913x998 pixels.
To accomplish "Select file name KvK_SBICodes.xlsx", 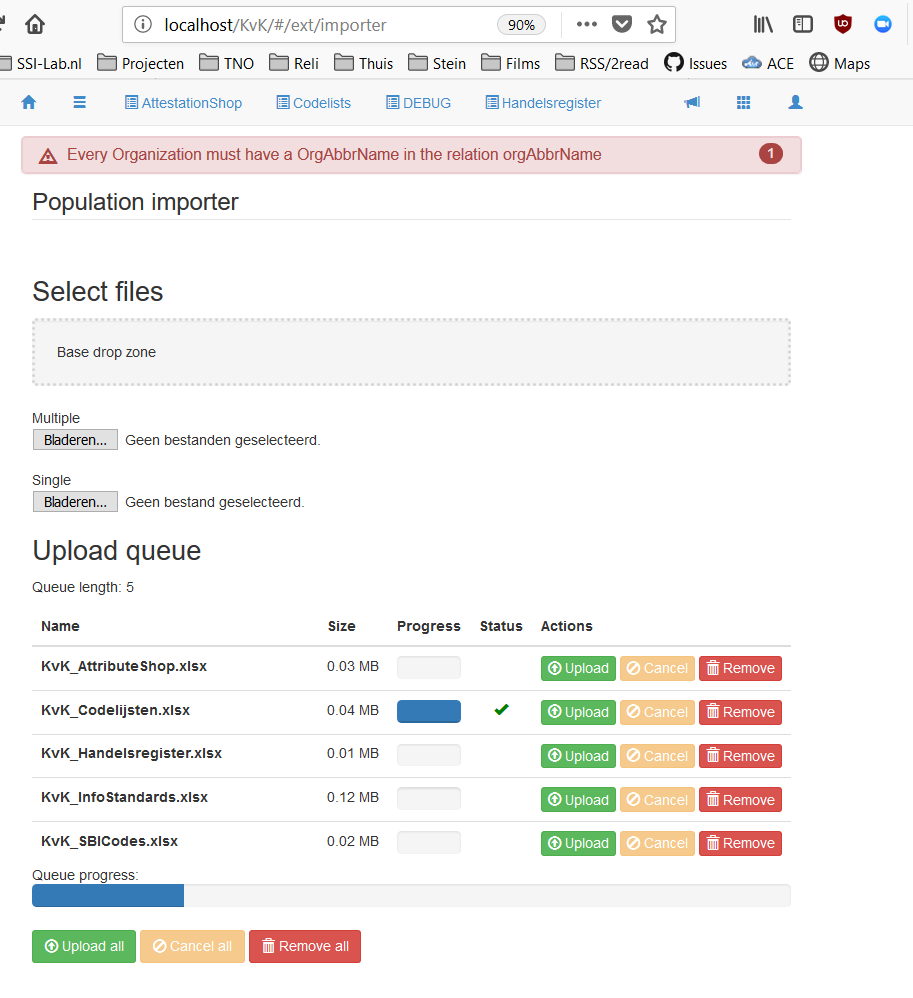I will tap(110, 841).
